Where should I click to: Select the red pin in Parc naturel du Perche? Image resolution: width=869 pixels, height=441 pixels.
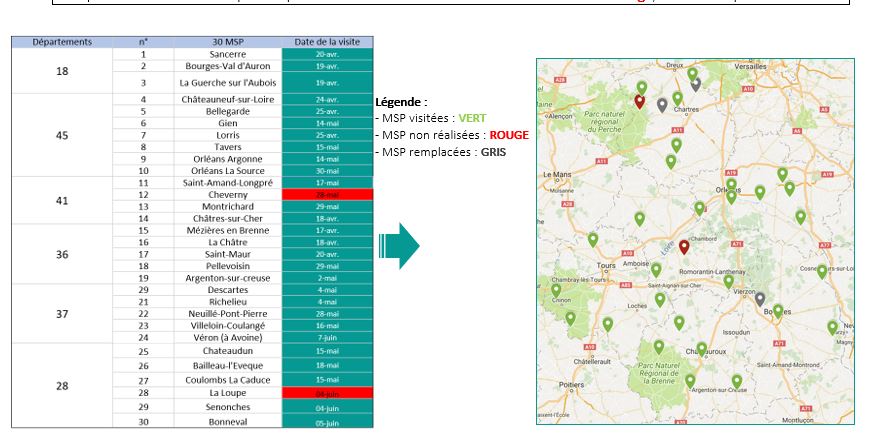(639, 101)
